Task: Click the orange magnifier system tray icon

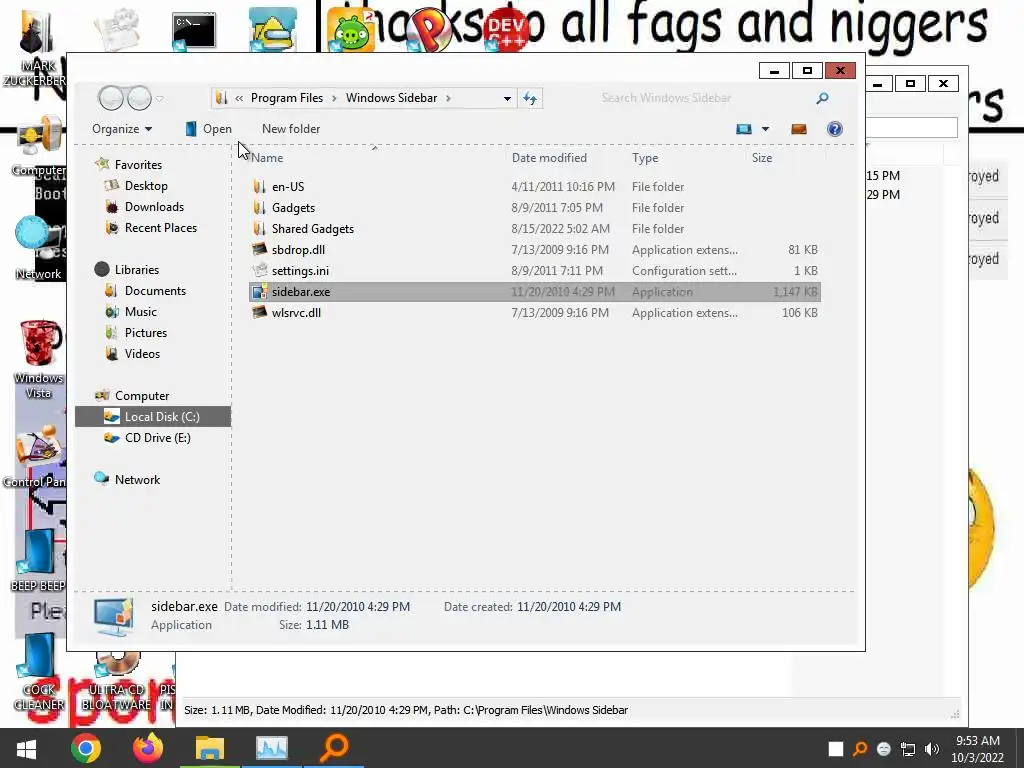Action: click(860, 749)
